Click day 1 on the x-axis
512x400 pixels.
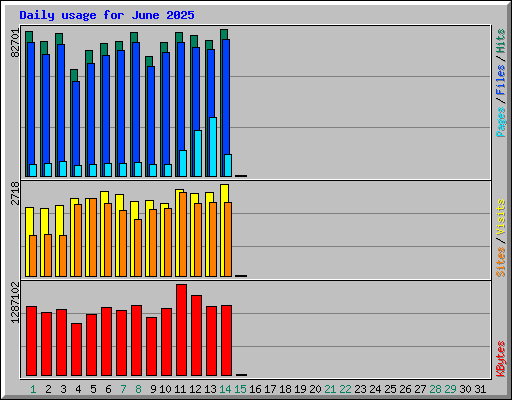[x=33, y=389]
